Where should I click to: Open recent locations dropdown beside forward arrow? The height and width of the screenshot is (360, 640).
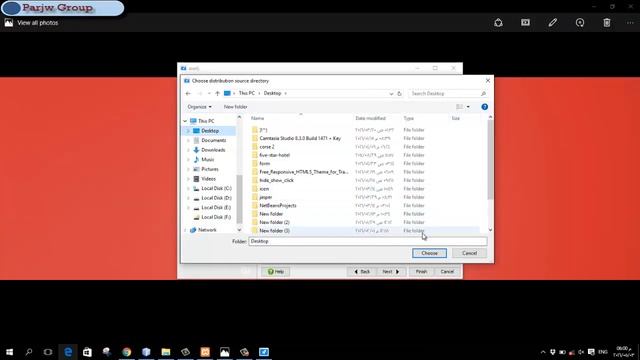pos(209,93)
